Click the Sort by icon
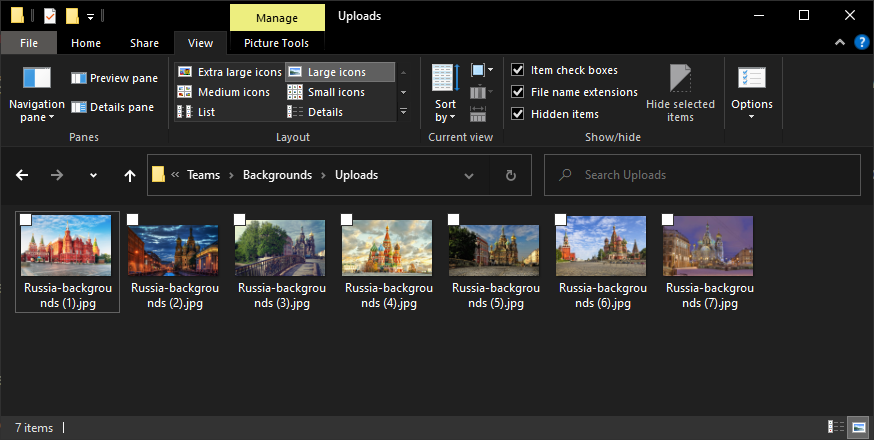The width and height of the screenshot is (874, 440). click(445, 92)
